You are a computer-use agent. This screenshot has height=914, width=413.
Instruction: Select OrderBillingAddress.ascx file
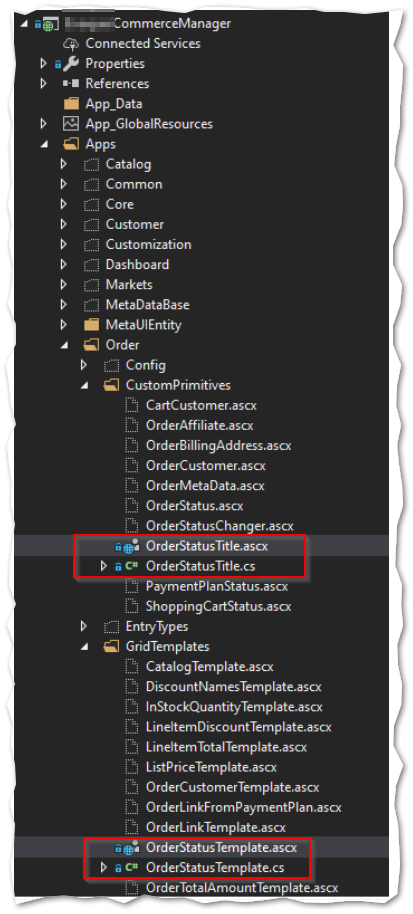[x=218, y=446]
